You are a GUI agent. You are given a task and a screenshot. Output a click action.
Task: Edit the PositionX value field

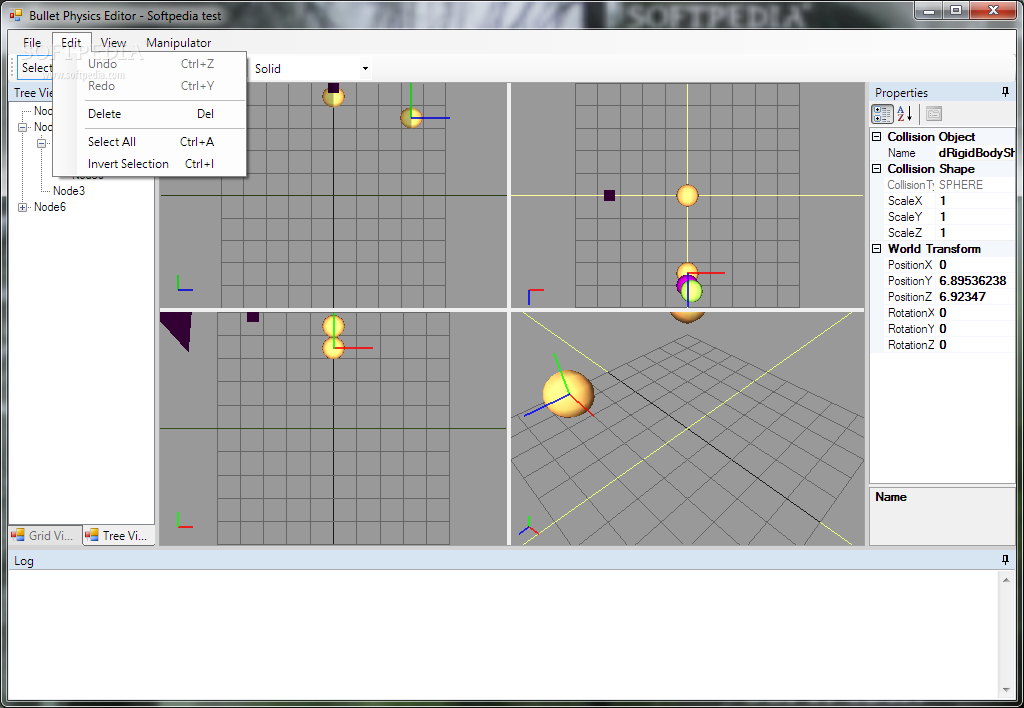tap(976, 265)
